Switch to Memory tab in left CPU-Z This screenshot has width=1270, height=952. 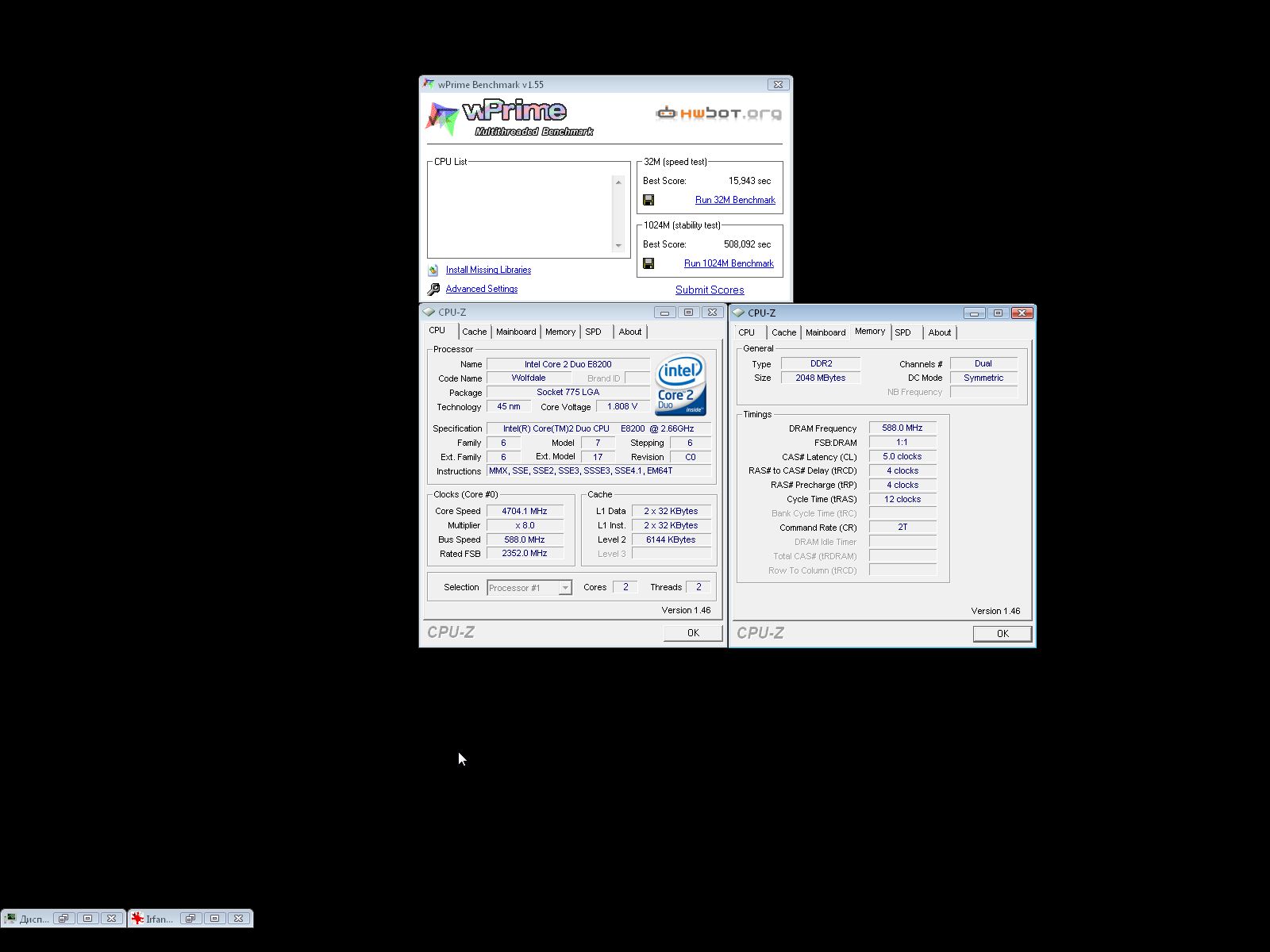click(560, 332)
